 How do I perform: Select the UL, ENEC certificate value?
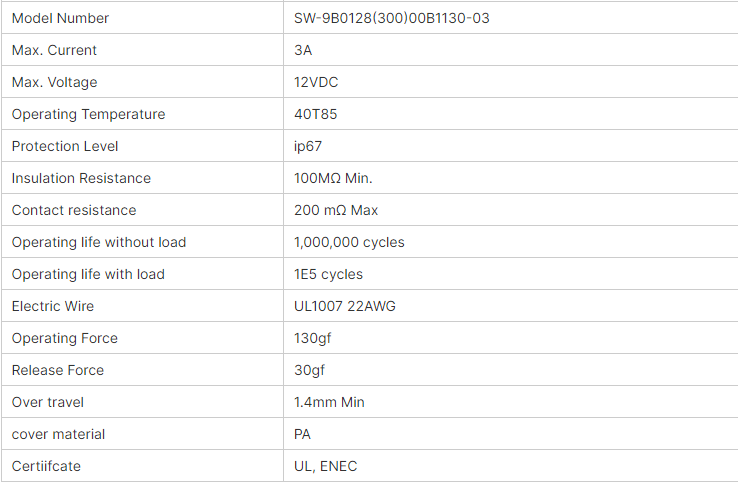(x=325, y=466)
